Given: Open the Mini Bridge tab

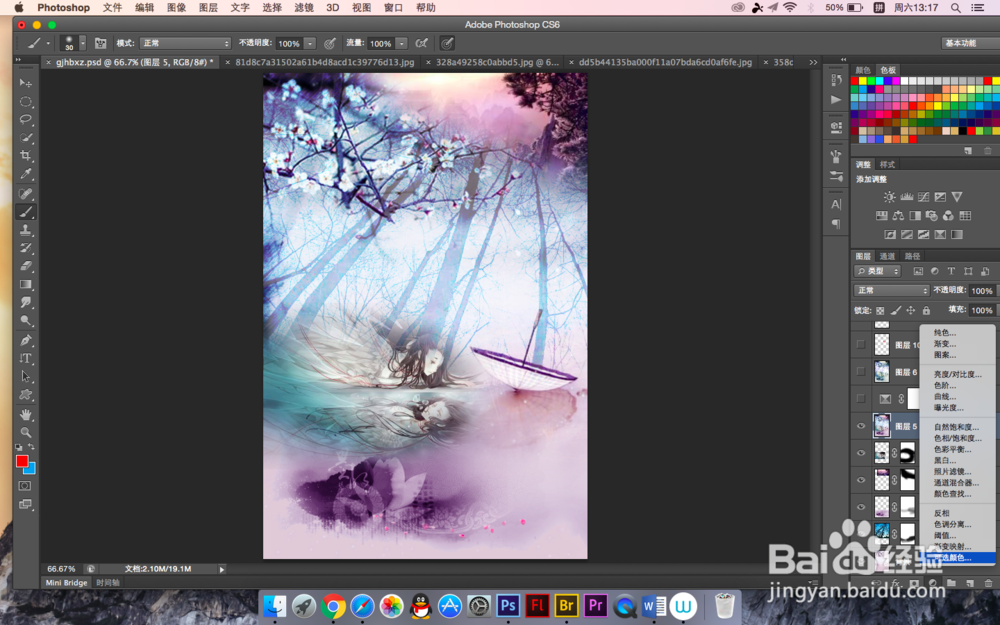Looking at the screenshot, I should point(66,582).
